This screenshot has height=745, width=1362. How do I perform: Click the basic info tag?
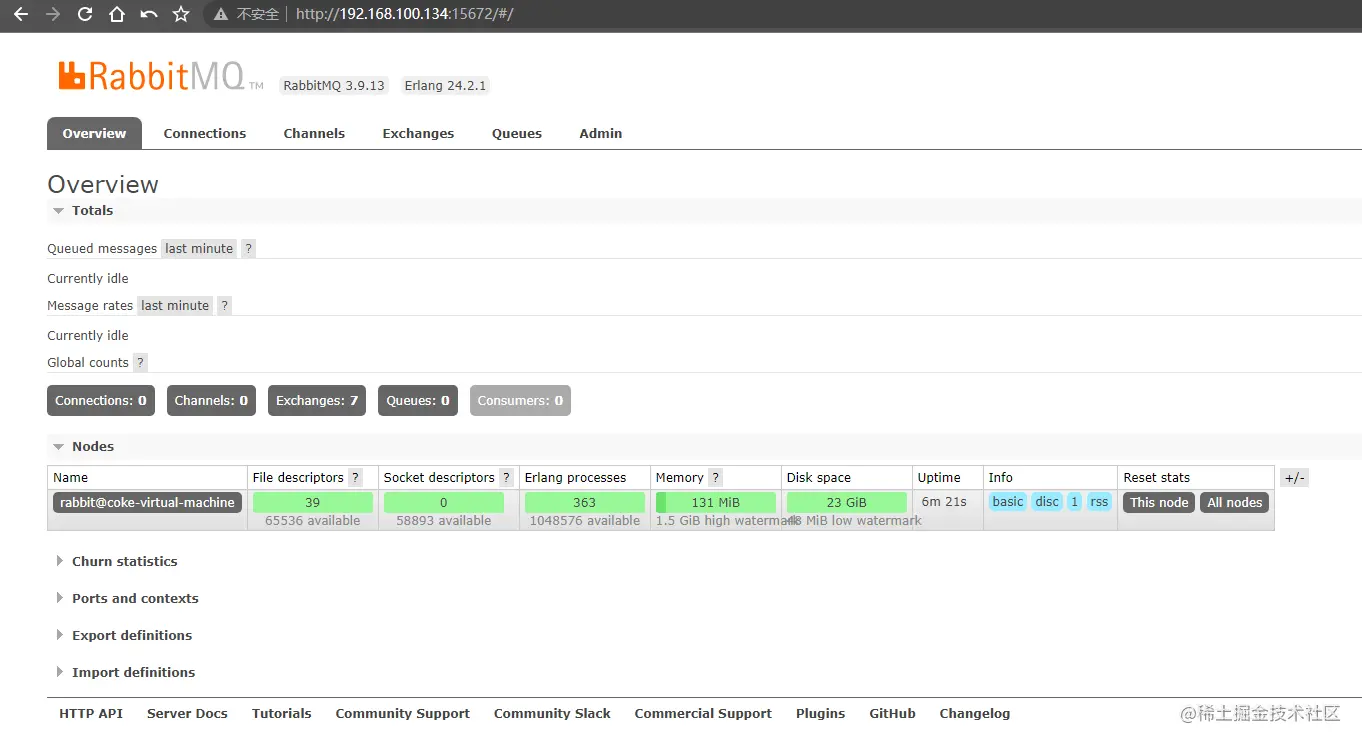point(1008,502)
